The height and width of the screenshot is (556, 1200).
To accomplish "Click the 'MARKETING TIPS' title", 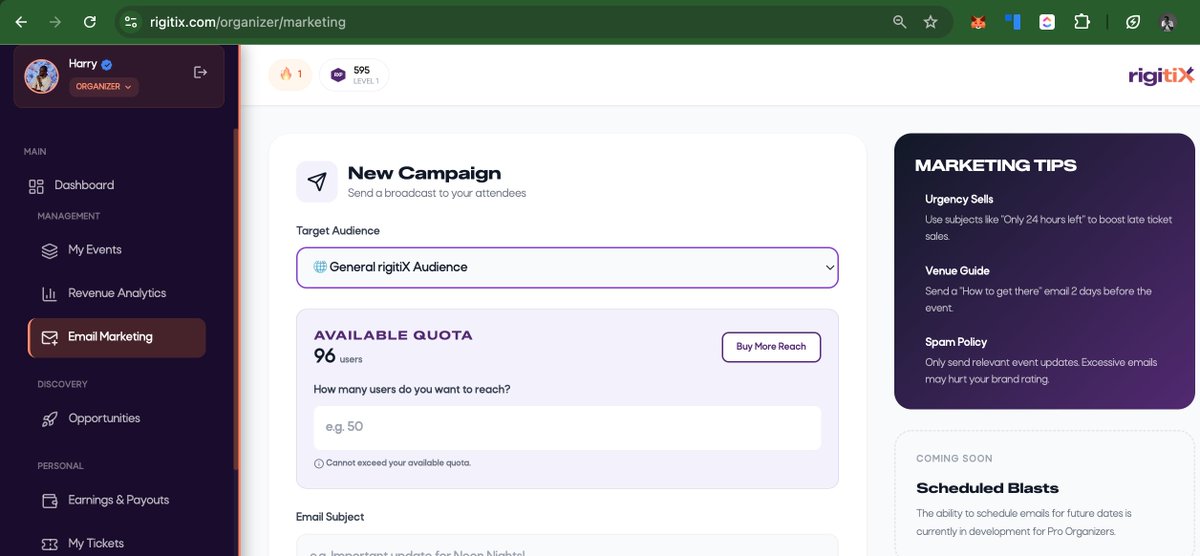I will pyautogui.click(x=996, y=165).
